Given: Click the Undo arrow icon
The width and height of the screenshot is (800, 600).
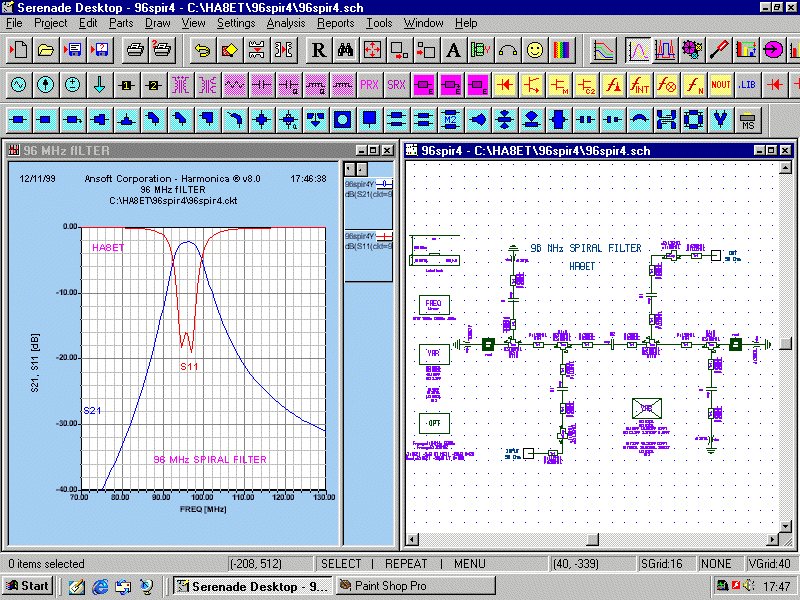Looking at the screenshot, I should point(202,49).
